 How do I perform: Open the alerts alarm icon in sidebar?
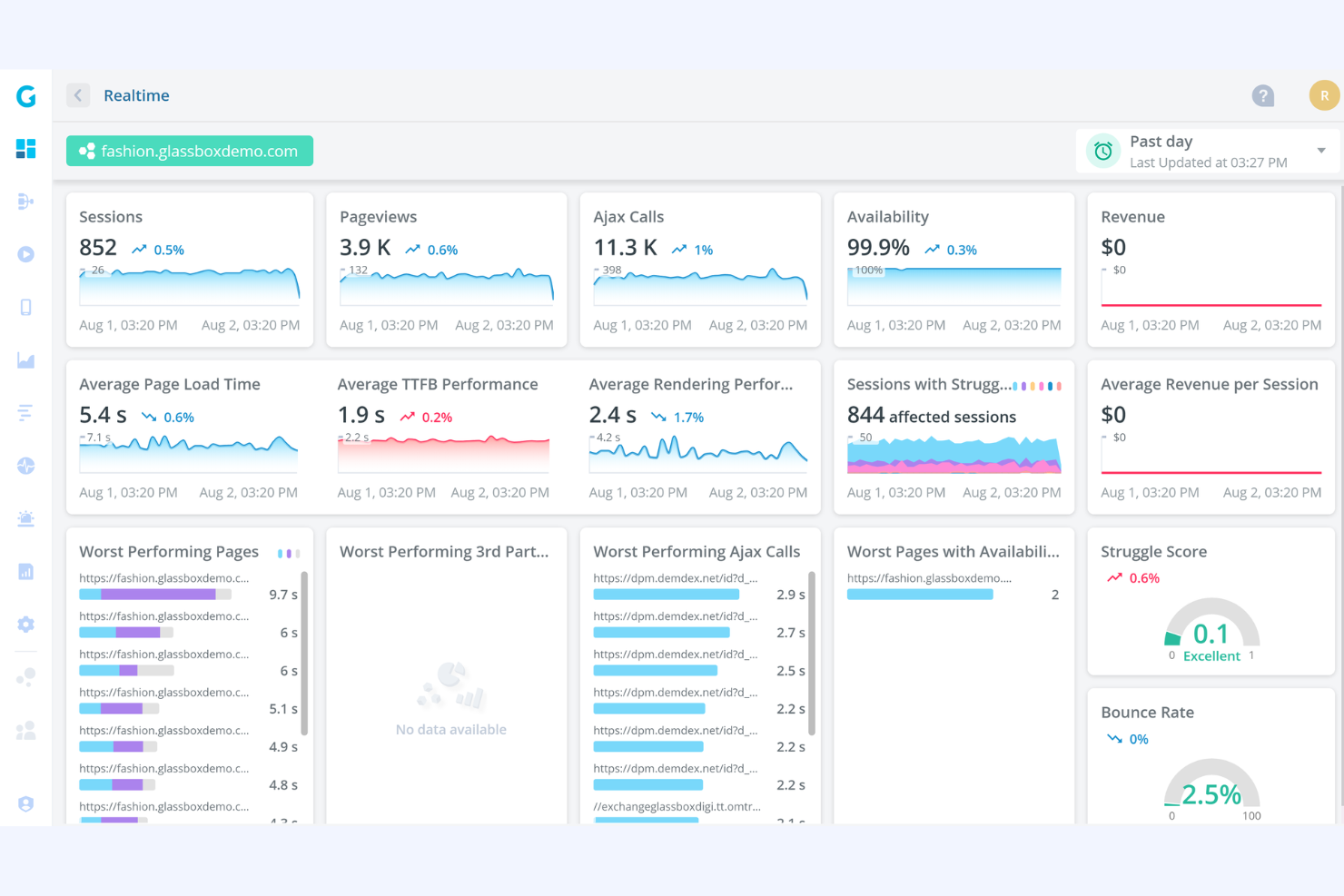[25, 517]
